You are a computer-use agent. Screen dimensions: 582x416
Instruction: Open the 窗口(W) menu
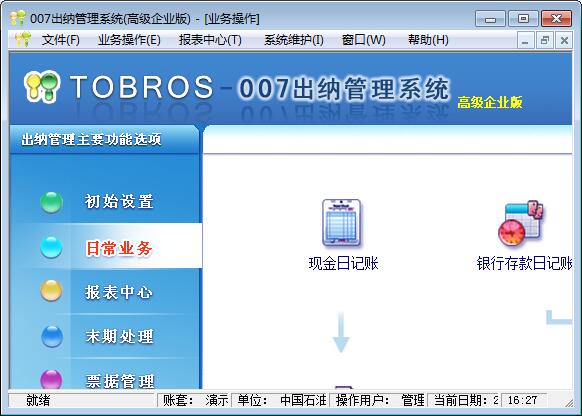(x=364, y=40)
